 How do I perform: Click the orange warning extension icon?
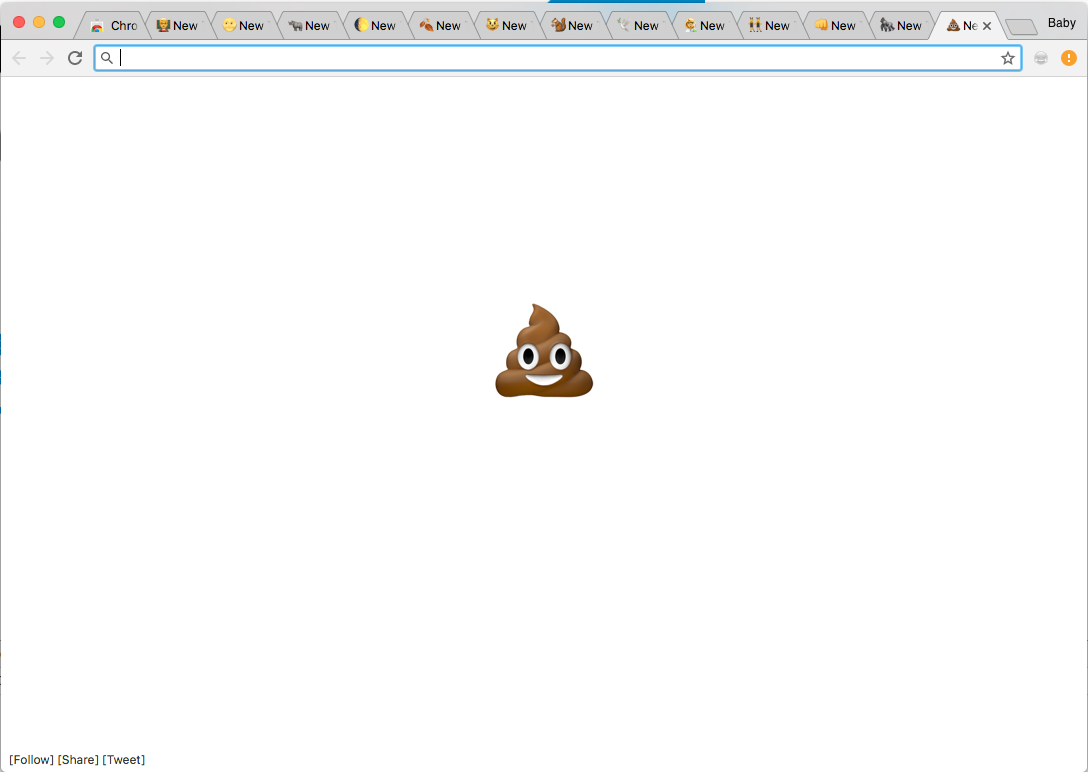[x=1069, y=58]
